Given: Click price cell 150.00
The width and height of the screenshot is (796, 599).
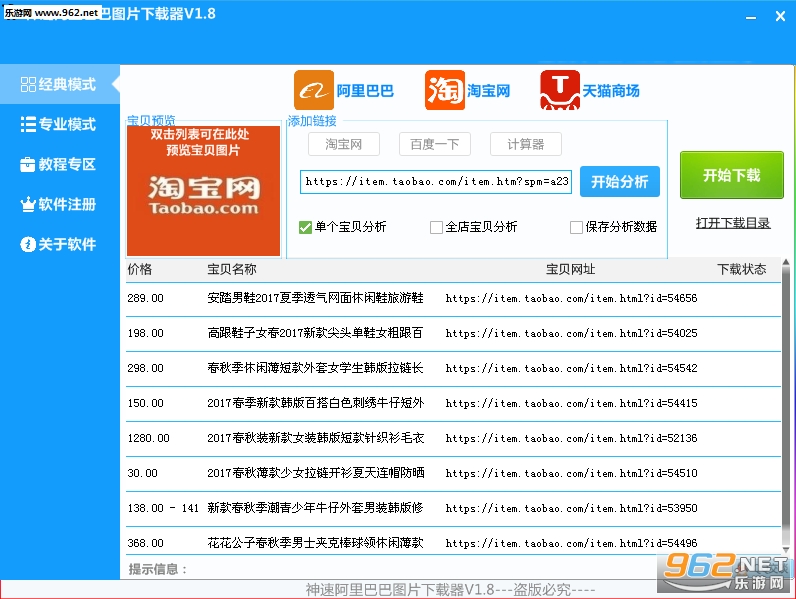Looking at the screenshot, I should (x=146, y=404).
